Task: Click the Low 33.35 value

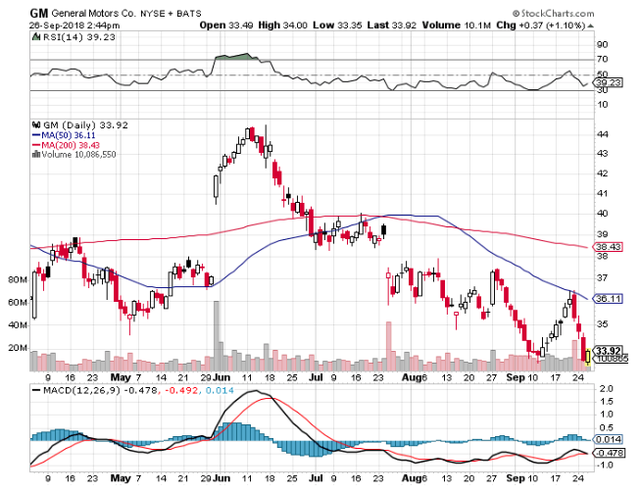Action: coord(337,25)
